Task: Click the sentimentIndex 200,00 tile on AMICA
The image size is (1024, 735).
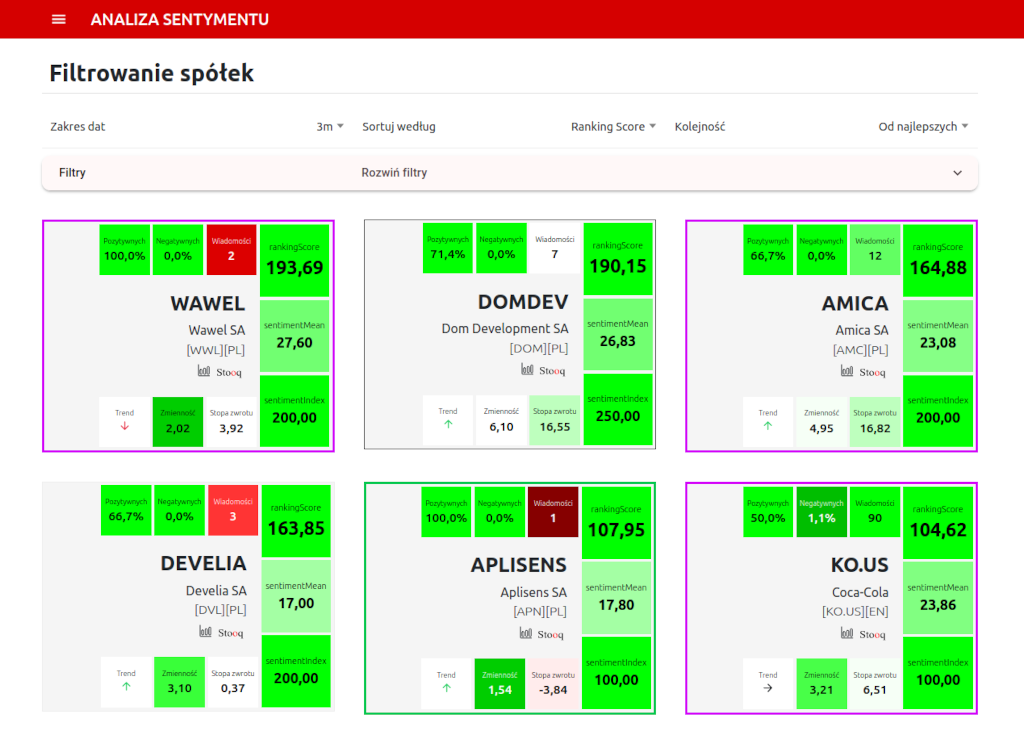Action: pos(938,411)
